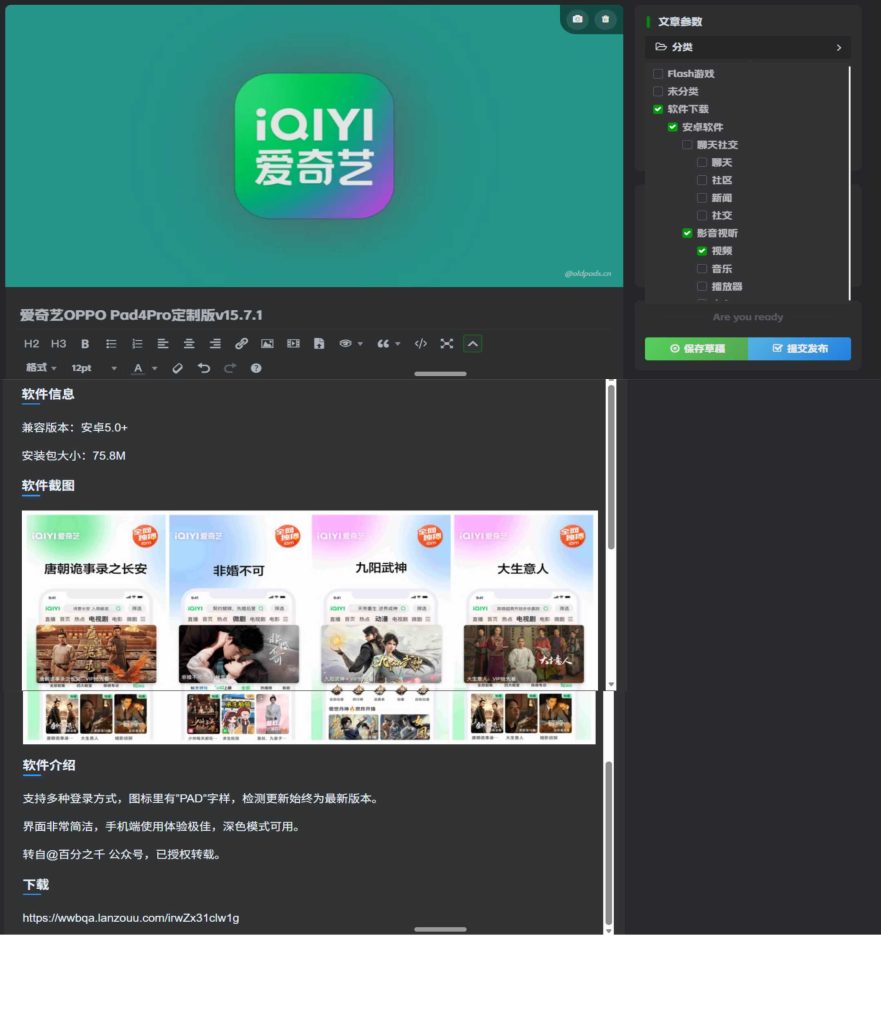Align text center
881x1024 pixels.
point(189,344)
